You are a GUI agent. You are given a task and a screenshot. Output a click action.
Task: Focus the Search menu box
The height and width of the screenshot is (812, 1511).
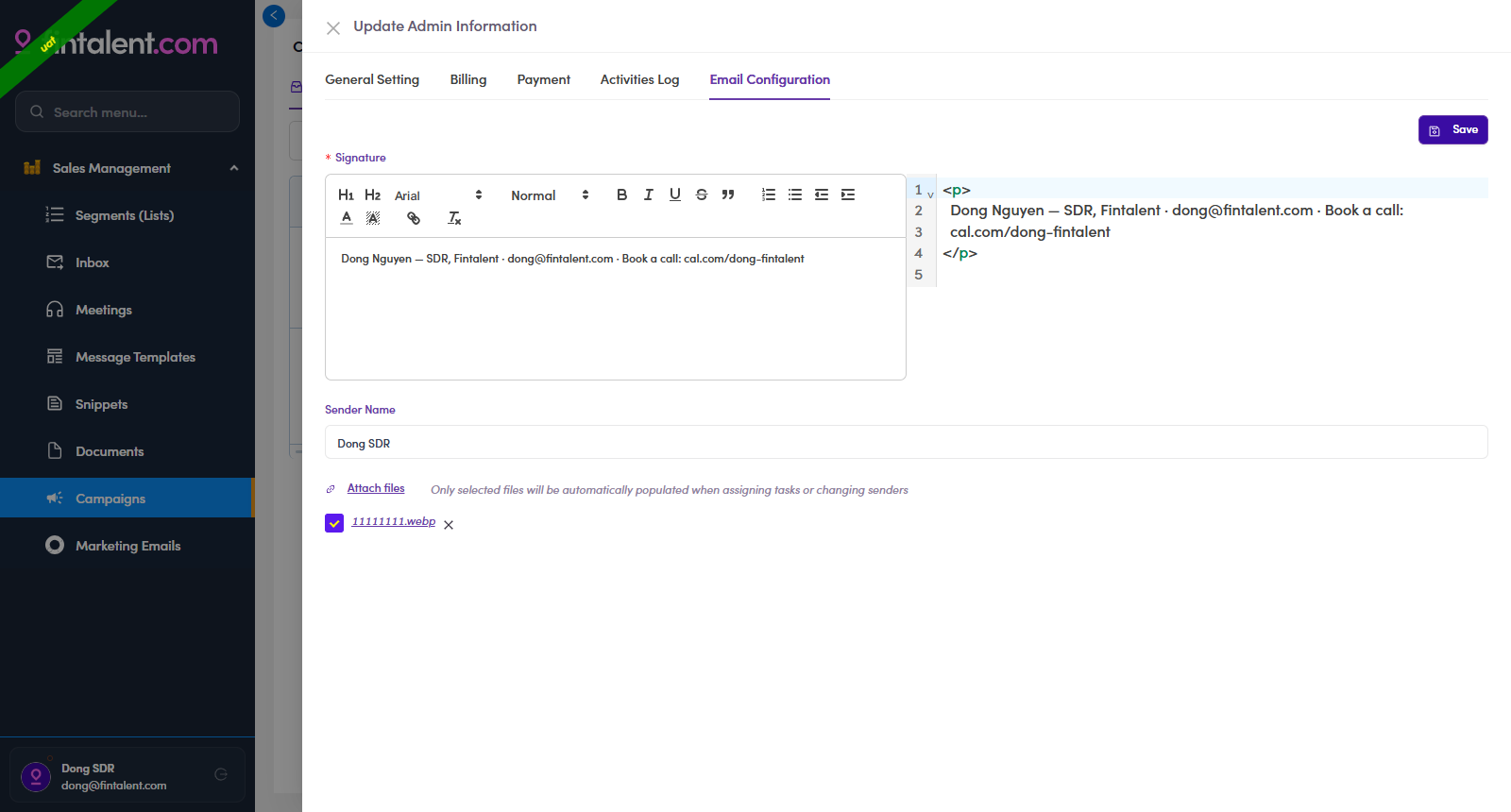tap(127, 111)
